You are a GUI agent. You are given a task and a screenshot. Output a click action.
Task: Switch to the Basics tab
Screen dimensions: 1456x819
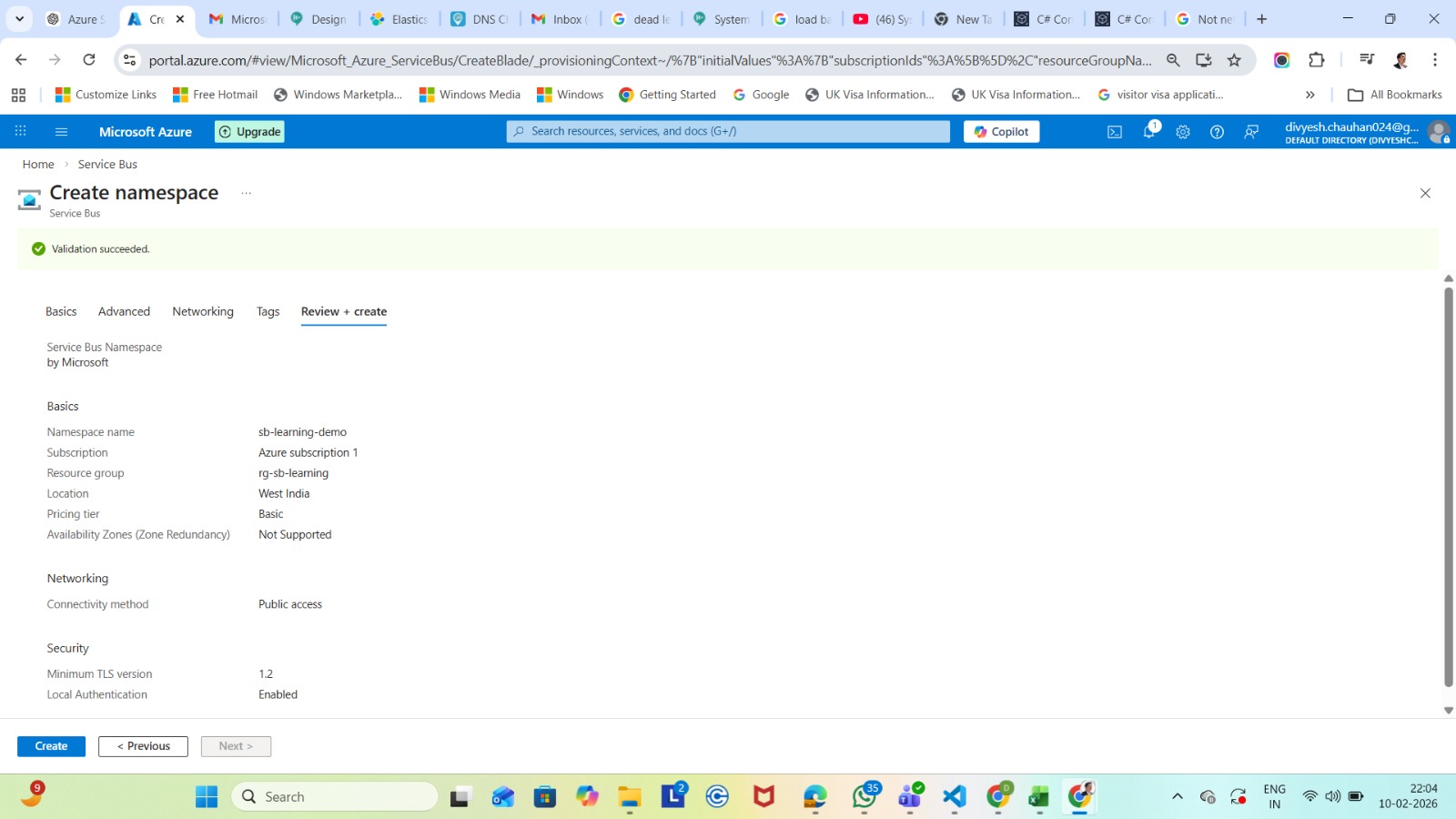click(61, 311)
